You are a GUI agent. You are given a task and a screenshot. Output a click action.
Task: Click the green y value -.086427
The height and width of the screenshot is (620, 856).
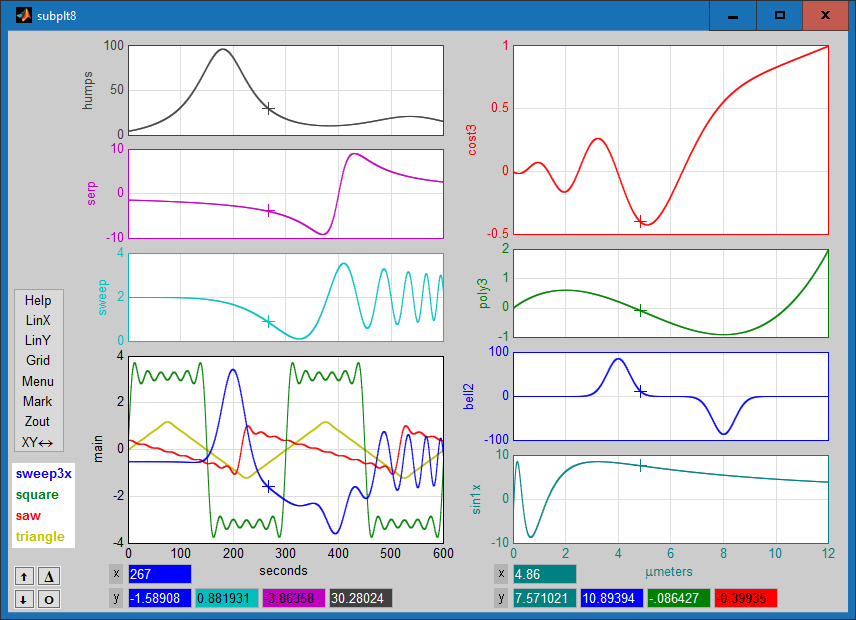(x=679, y=598)
